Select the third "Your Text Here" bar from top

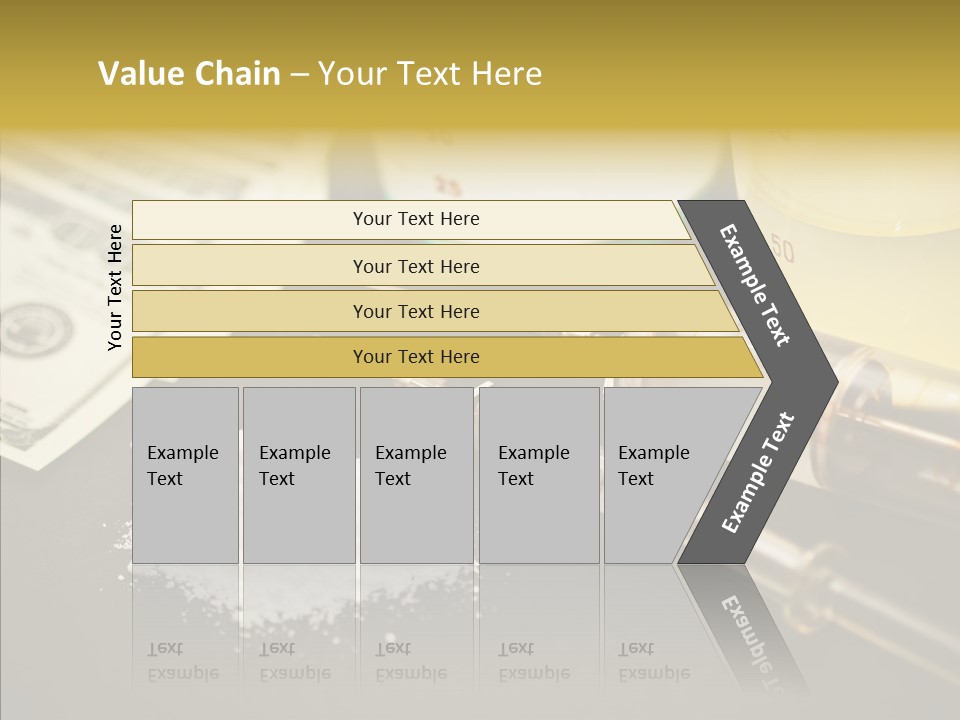pos(416,311)
